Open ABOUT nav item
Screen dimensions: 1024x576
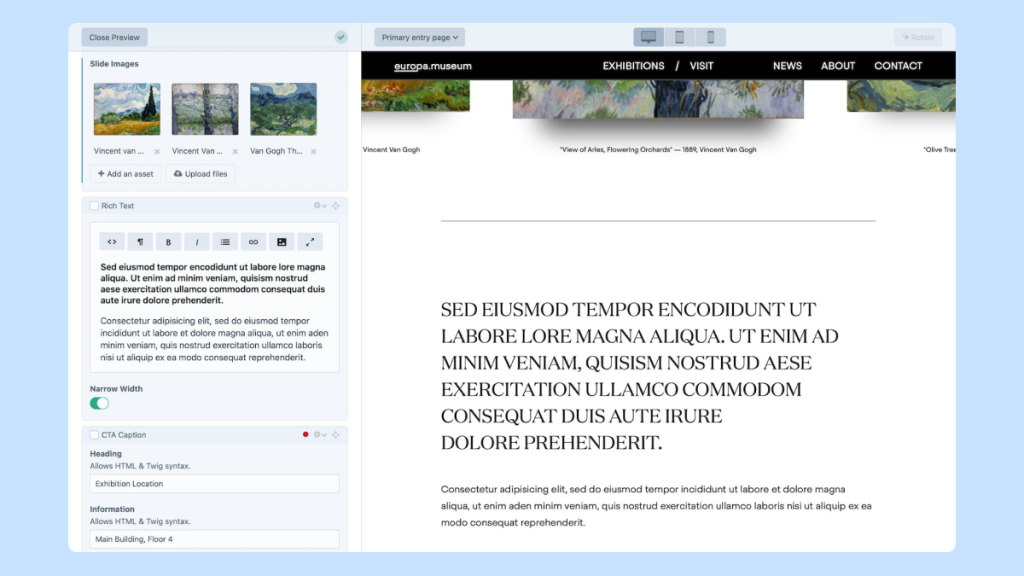837,66
